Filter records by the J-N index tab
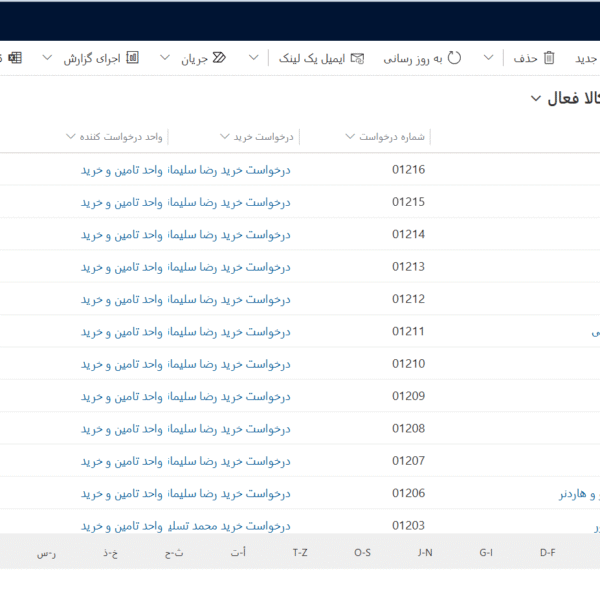The image size is (600, 600). pyautogui.click(x=425, y=552)
